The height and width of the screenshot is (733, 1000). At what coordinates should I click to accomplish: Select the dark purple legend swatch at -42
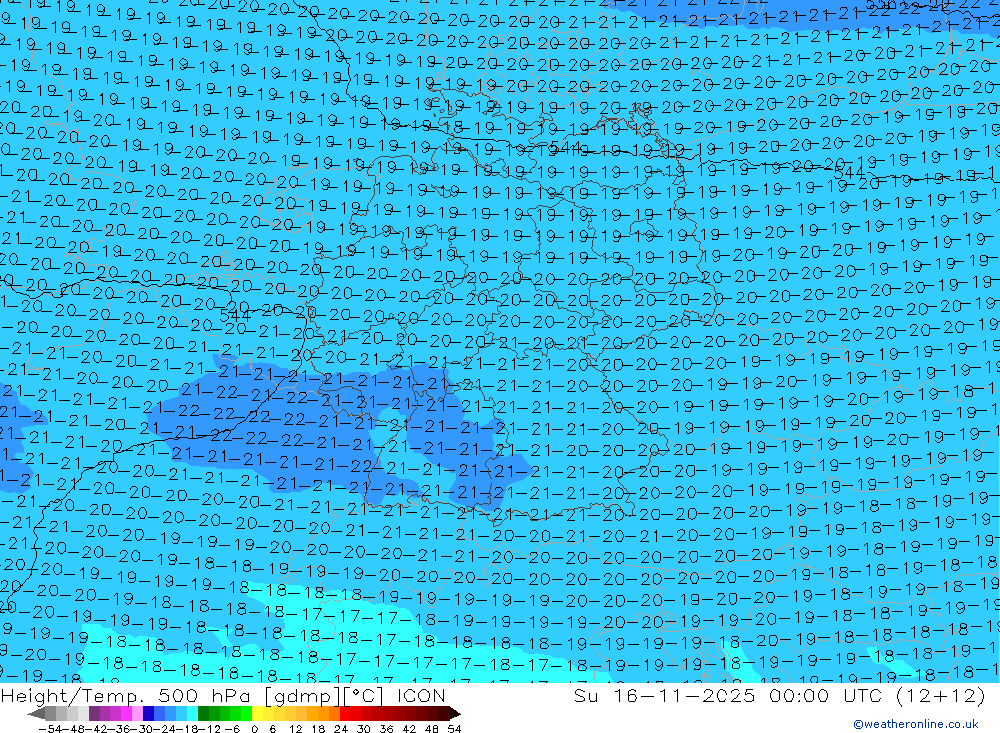94,713
